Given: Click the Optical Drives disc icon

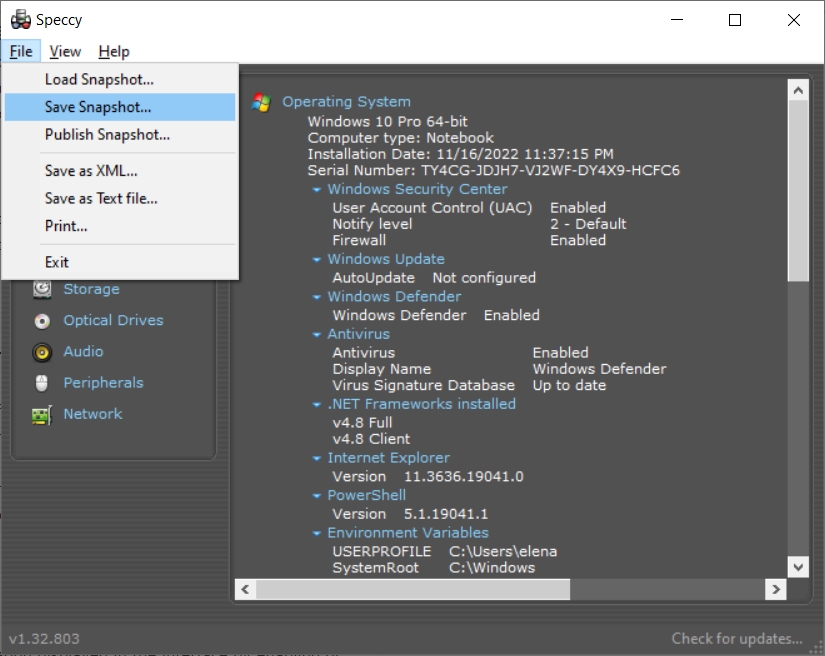Looking at the screenshot, I should [42, 321].
